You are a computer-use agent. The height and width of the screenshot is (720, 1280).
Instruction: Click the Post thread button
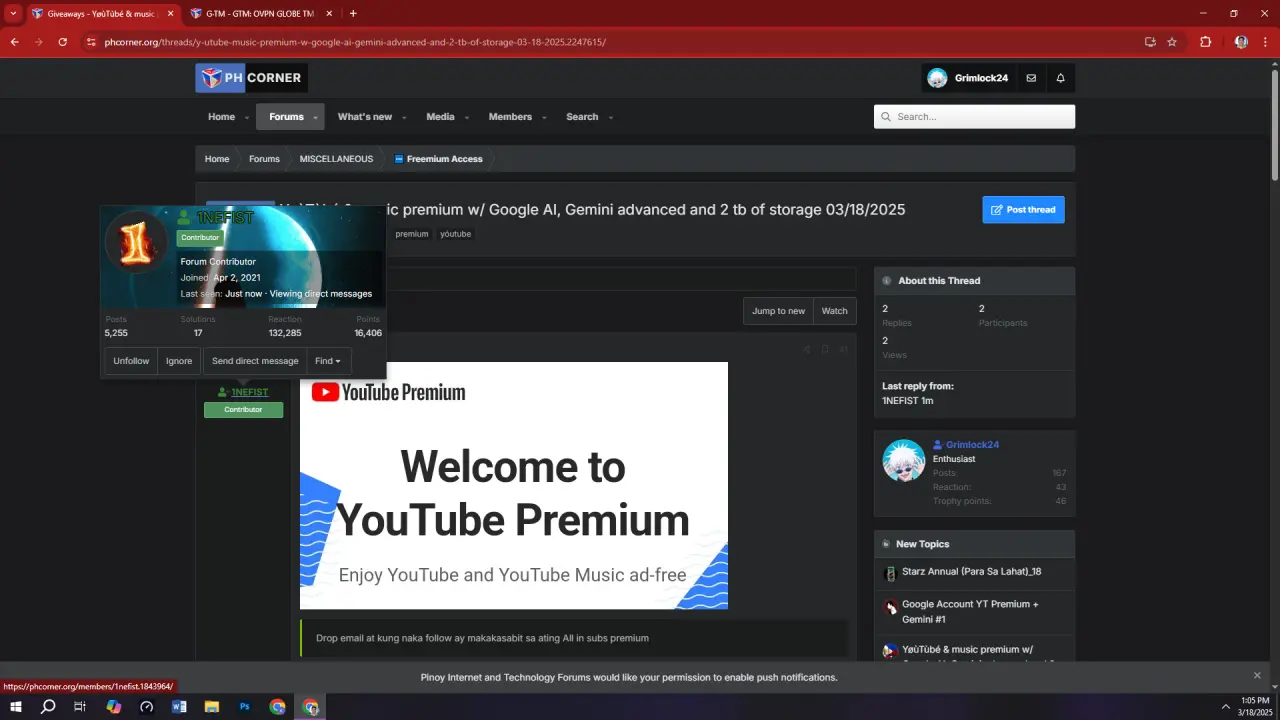(x=1023, y=209)
